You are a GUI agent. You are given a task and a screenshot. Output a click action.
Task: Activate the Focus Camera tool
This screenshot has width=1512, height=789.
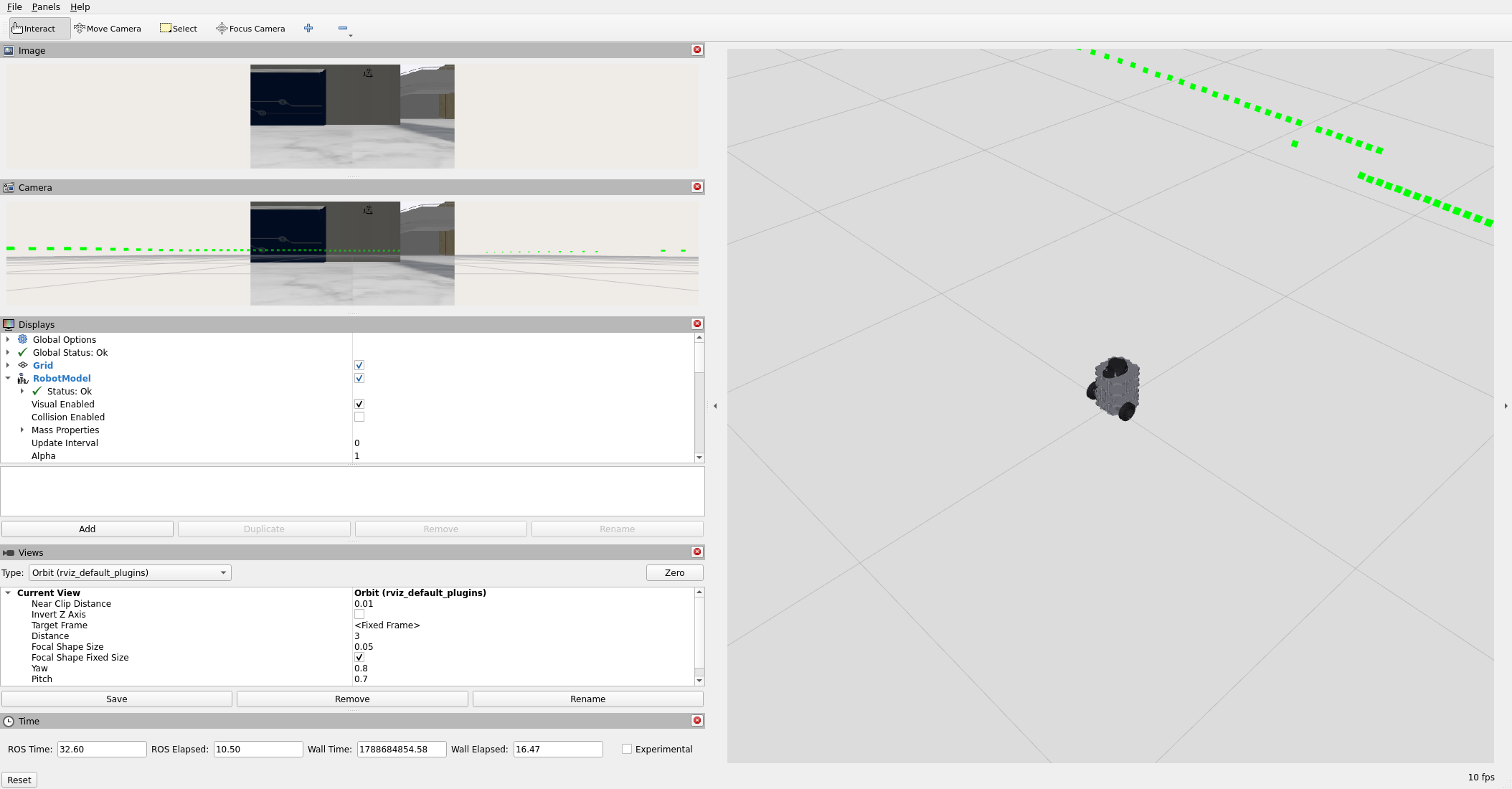pyautogui.click(x=250, y=29)
